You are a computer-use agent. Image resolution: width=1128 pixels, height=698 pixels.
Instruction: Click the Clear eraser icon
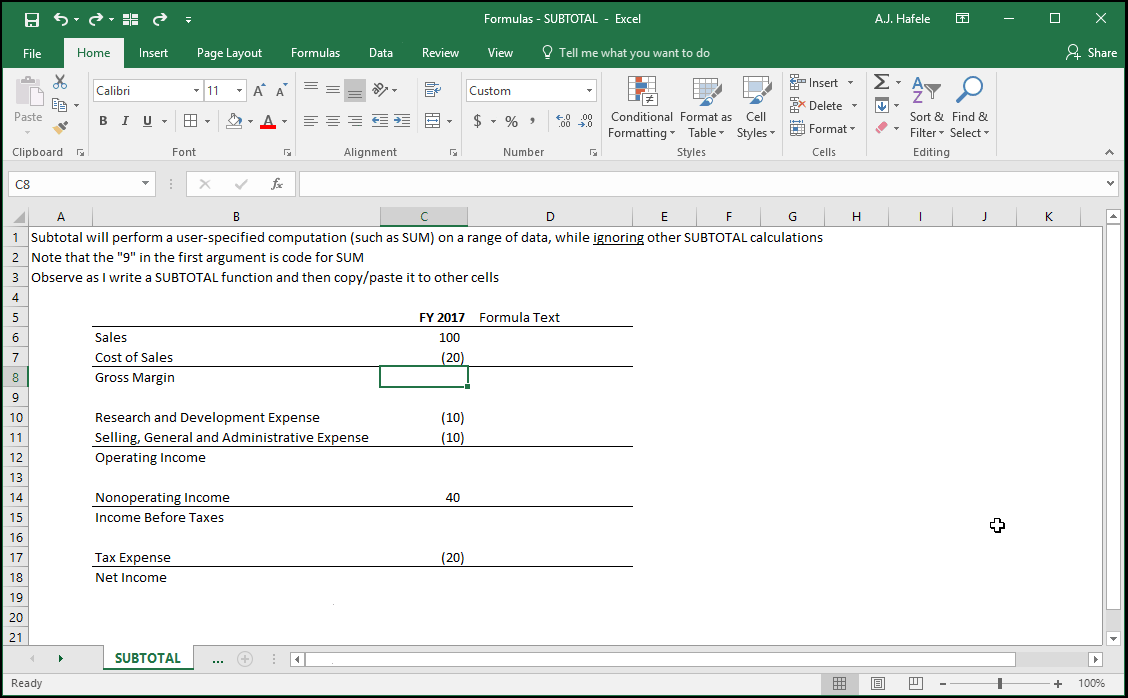(x=882, y=128)
